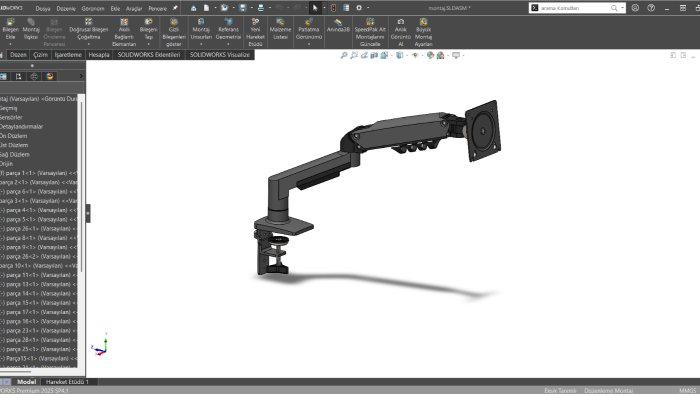Select parça 10<1> in the feature tree
This screenshot has height=394, width=700.
(38, 266)
